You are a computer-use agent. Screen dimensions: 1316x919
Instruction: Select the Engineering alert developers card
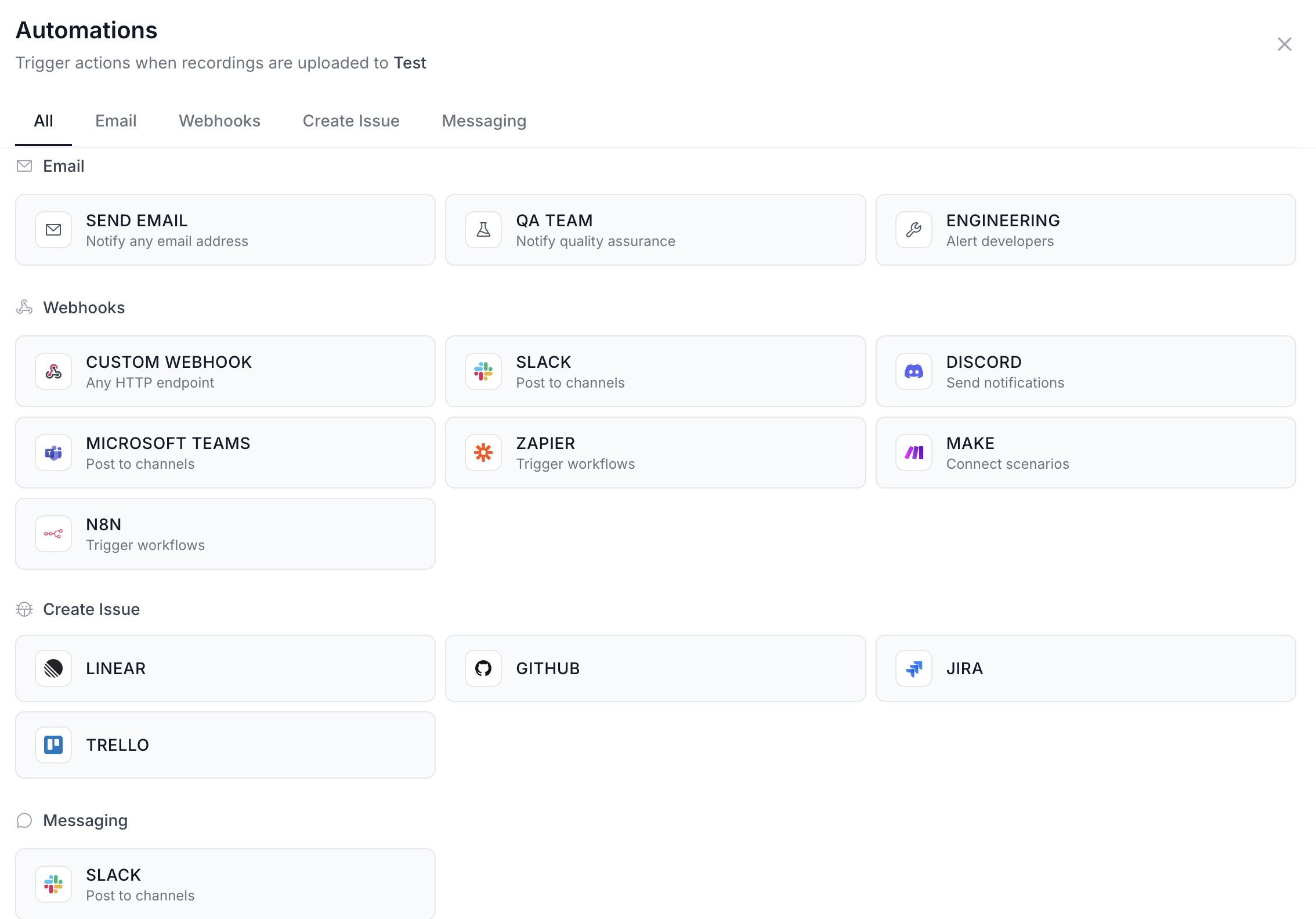(x=1085, y=230)
